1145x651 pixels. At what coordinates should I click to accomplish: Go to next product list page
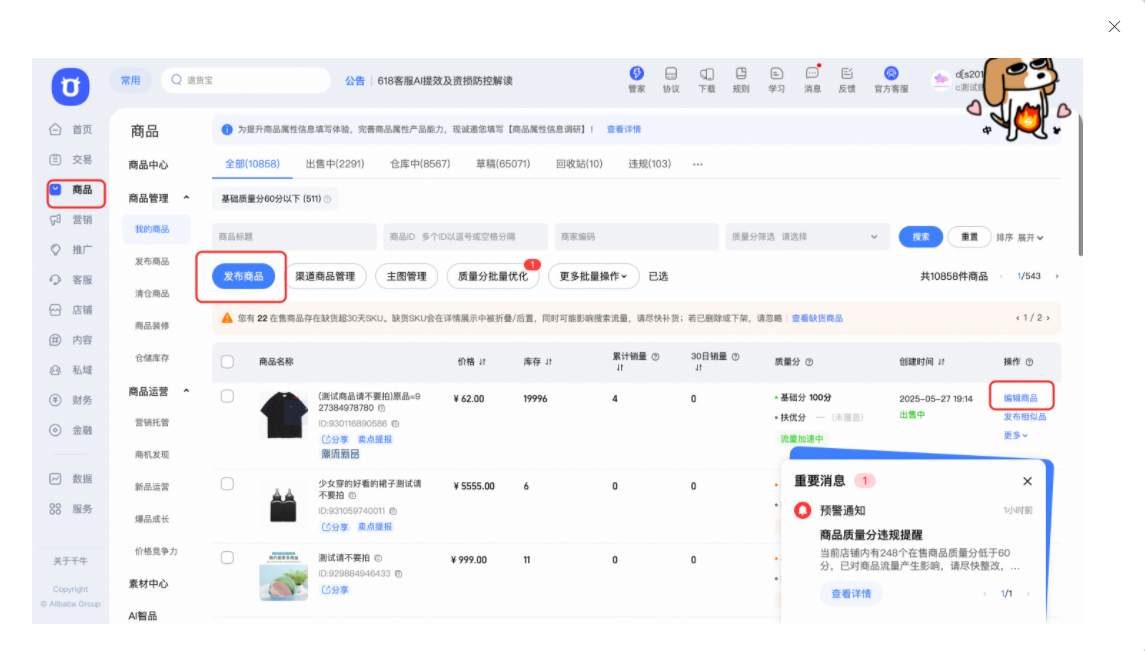point(1057,277)
